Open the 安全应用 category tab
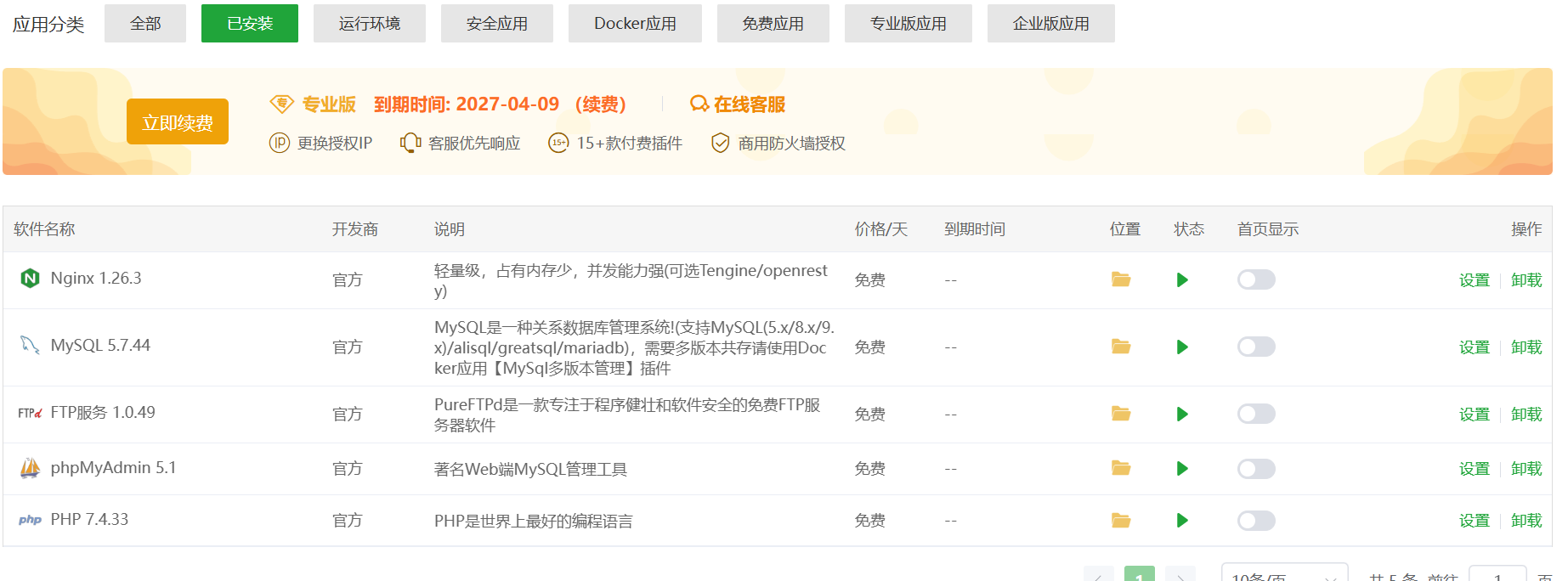 click(497, 23)
